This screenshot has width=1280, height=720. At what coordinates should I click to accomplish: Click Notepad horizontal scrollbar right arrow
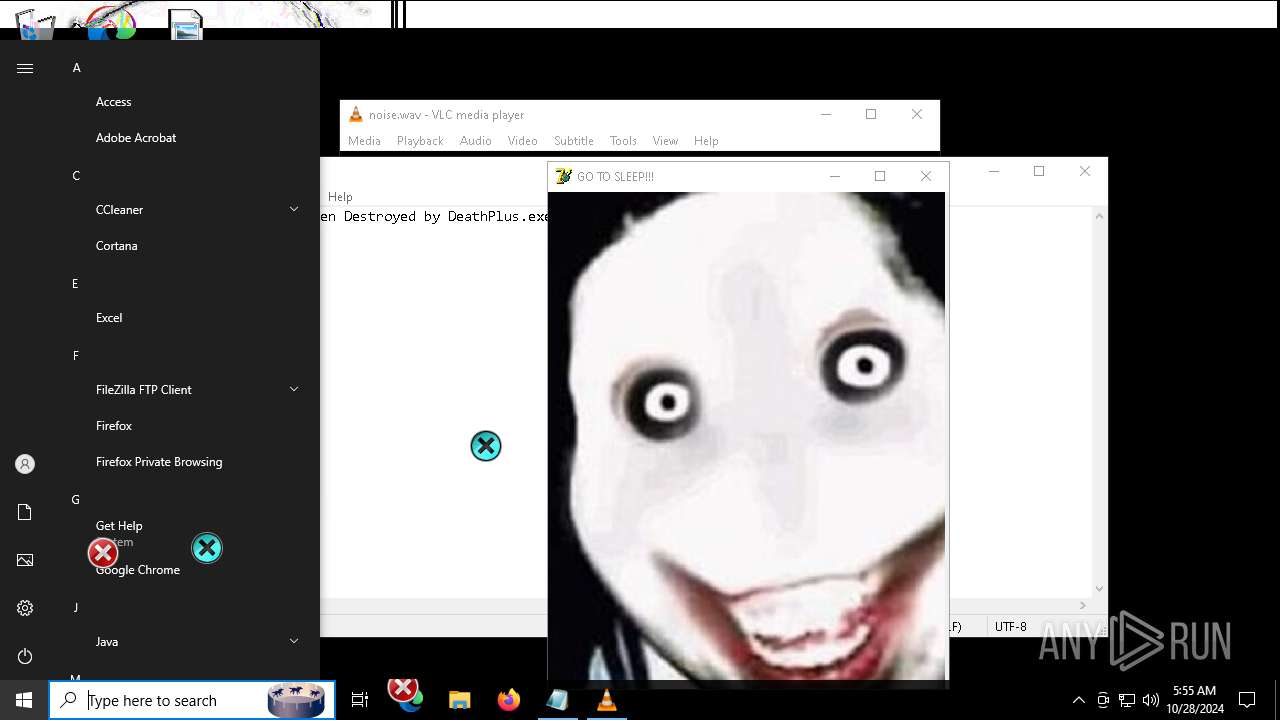pos(1082,605)
